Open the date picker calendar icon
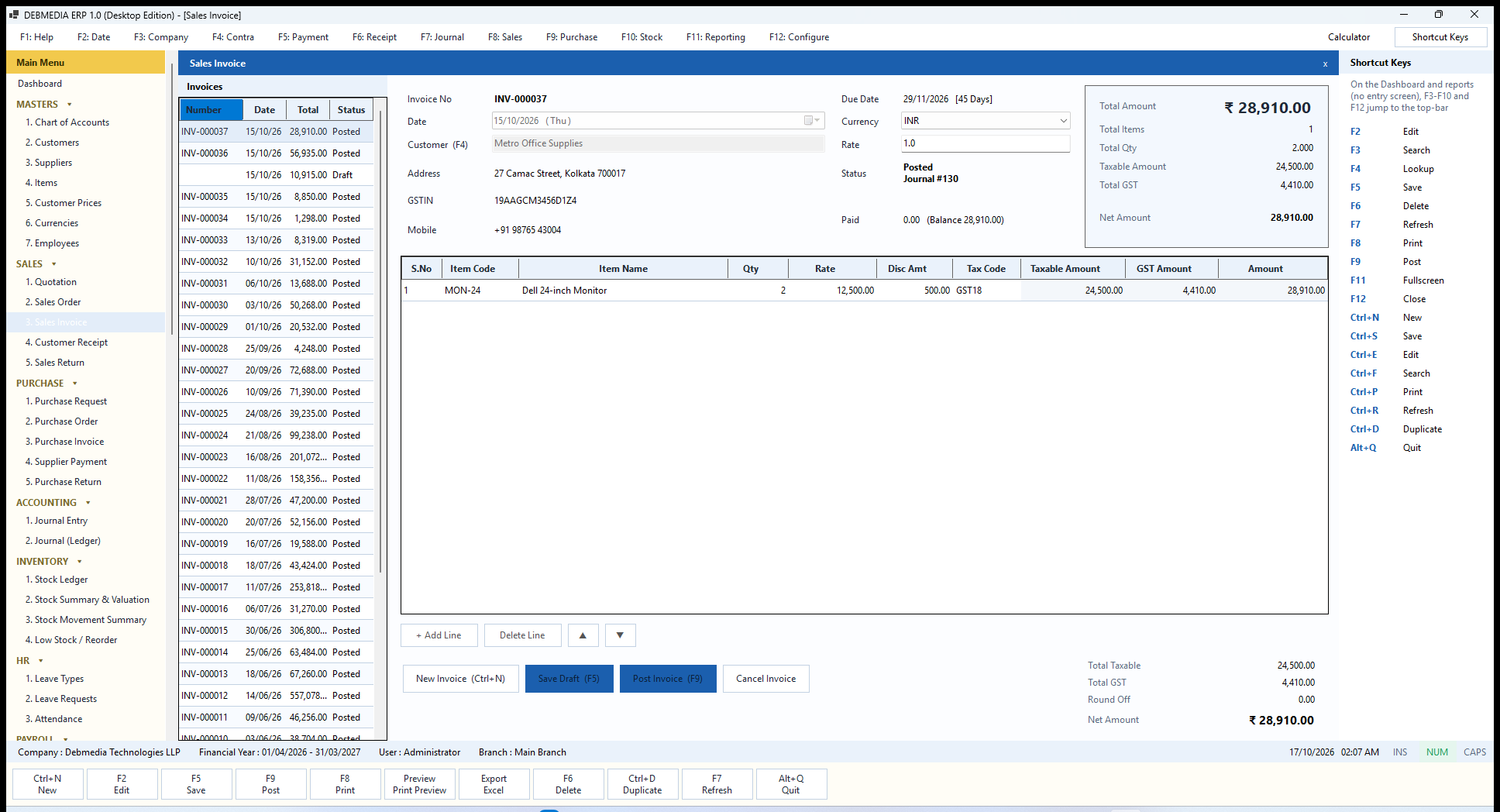The image size is (1500, 812). 811,121
